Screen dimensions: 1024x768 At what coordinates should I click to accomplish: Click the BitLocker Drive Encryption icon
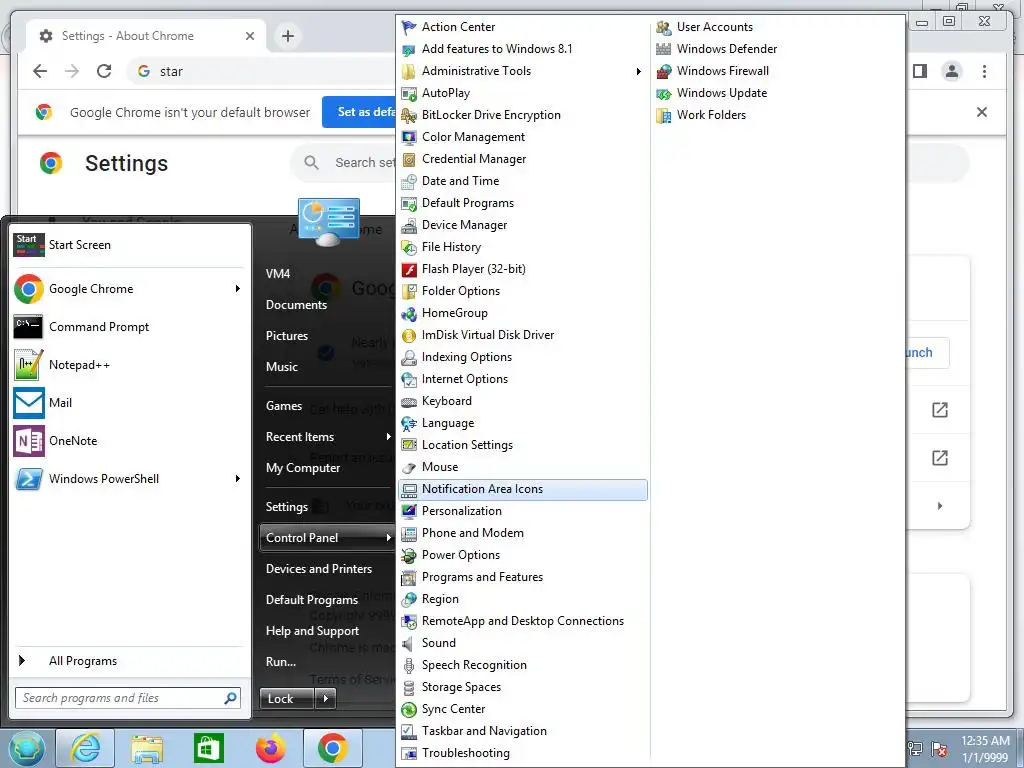pos(409,115)
